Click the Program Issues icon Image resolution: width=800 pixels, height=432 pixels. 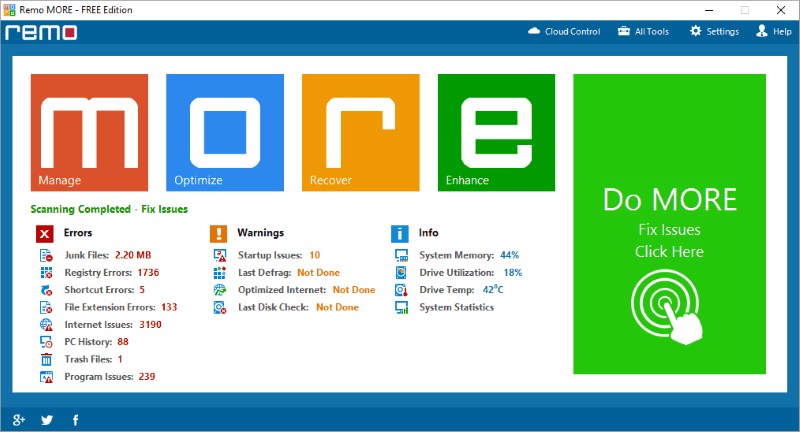46,377
